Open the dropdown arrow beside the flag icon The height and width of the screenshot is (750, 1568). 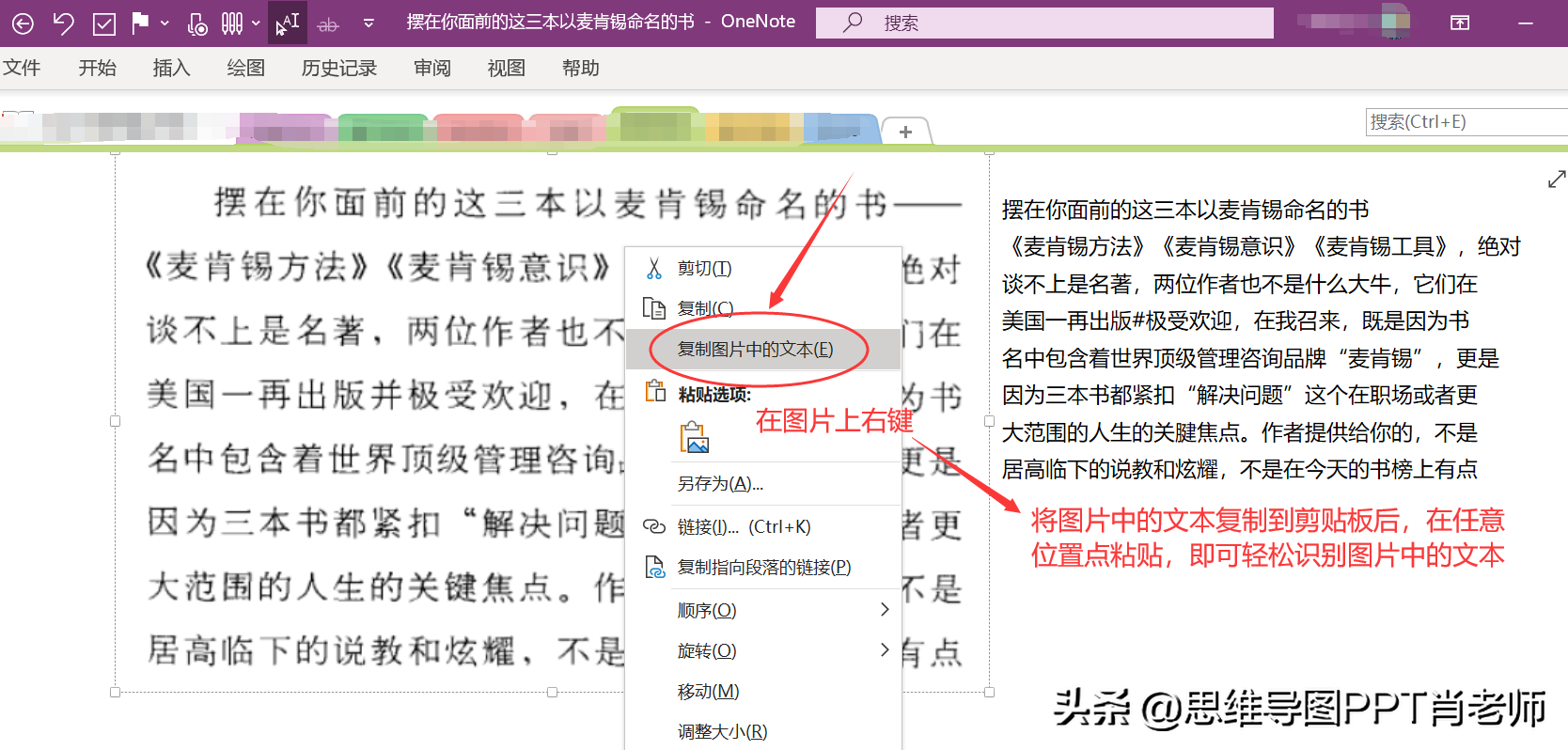click(x=165, y=23)
